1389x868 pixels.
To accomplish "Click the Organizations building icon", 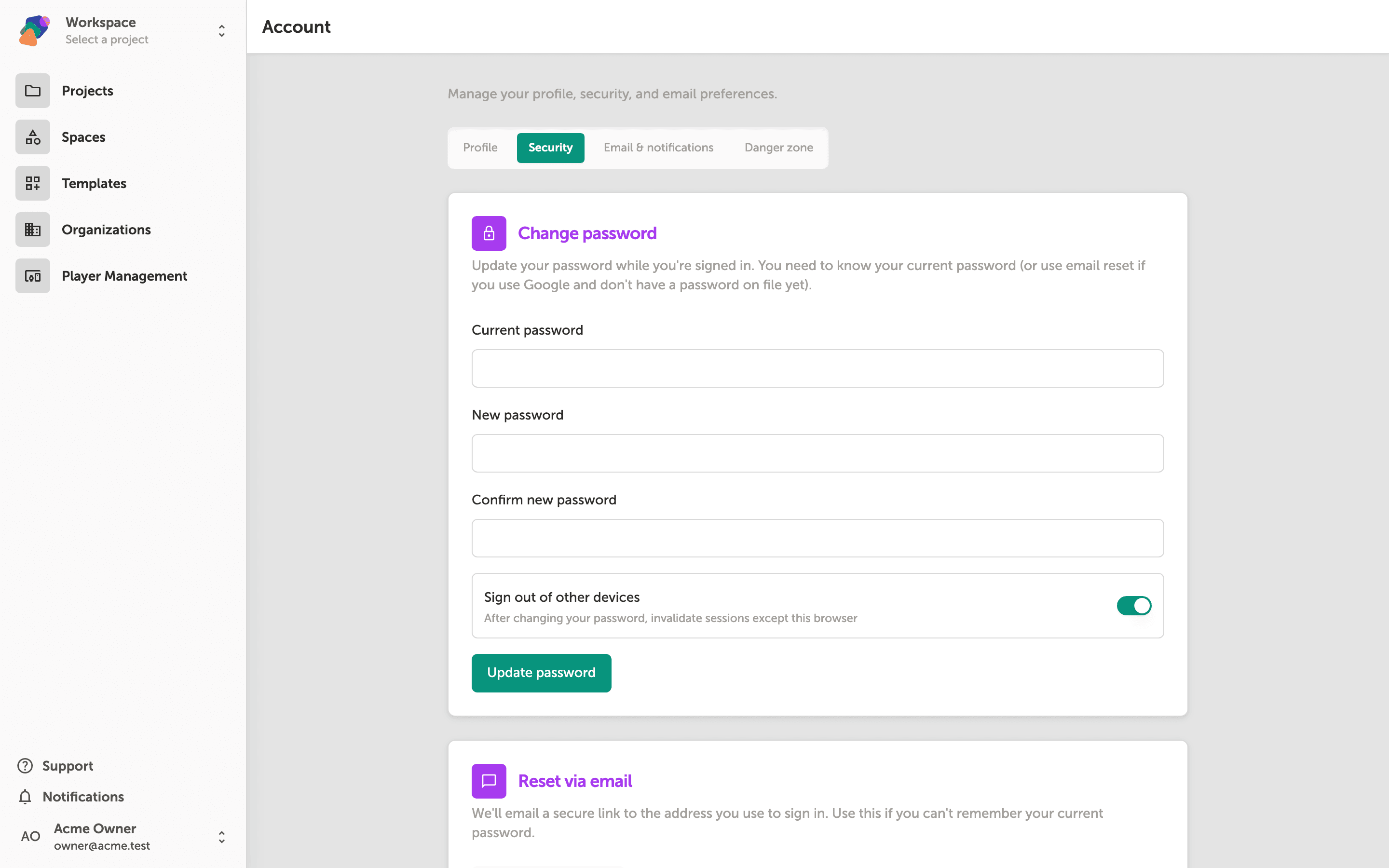I will coord(33,230).
